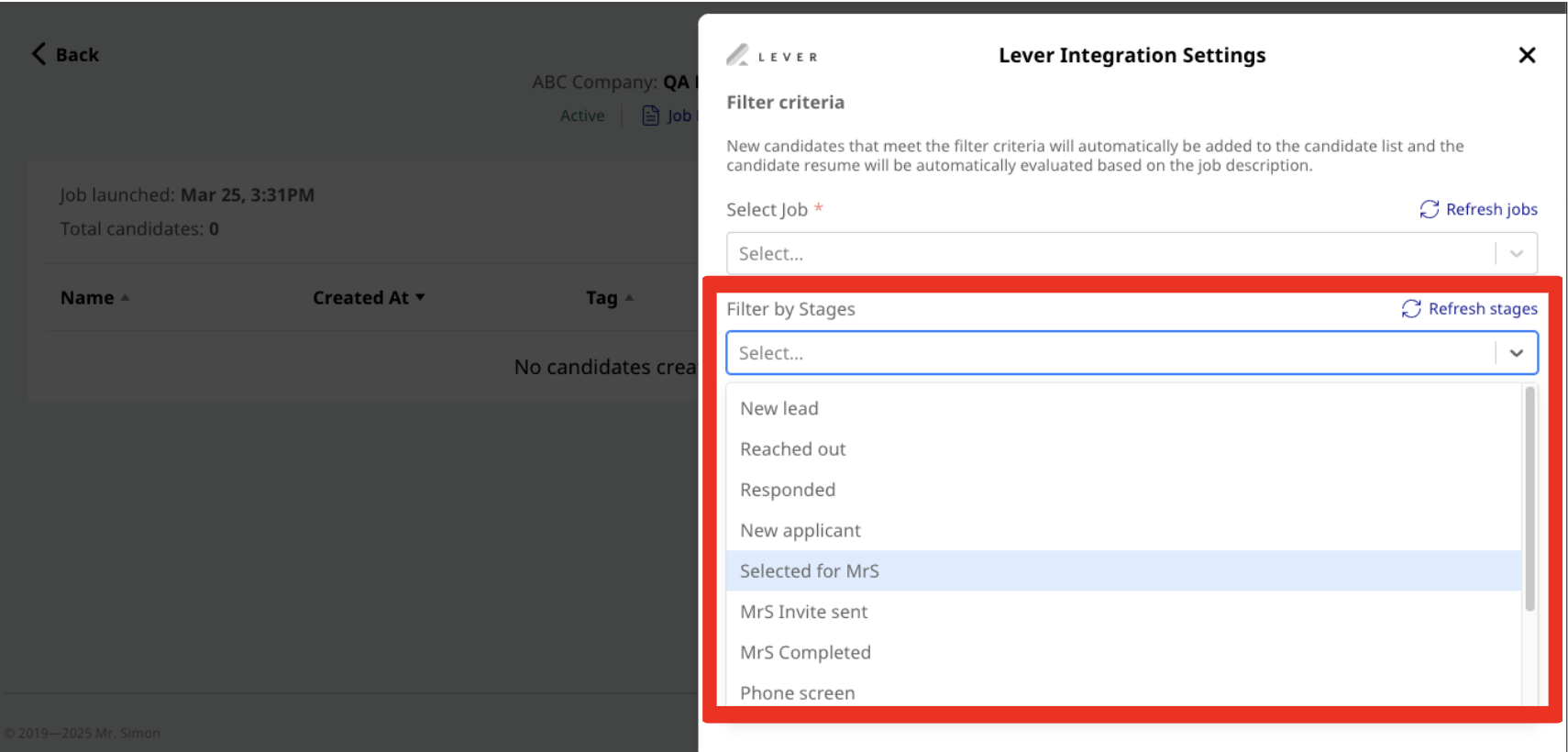Viewport: 1568px width, 752px height.
Task: Click the Active status label
Action: pos(582,116)
